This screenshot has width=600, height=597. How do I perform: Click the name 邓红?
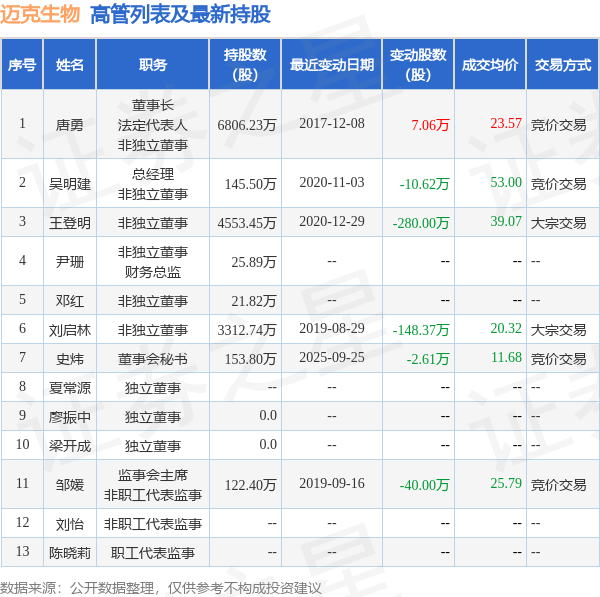click(69, 301)
